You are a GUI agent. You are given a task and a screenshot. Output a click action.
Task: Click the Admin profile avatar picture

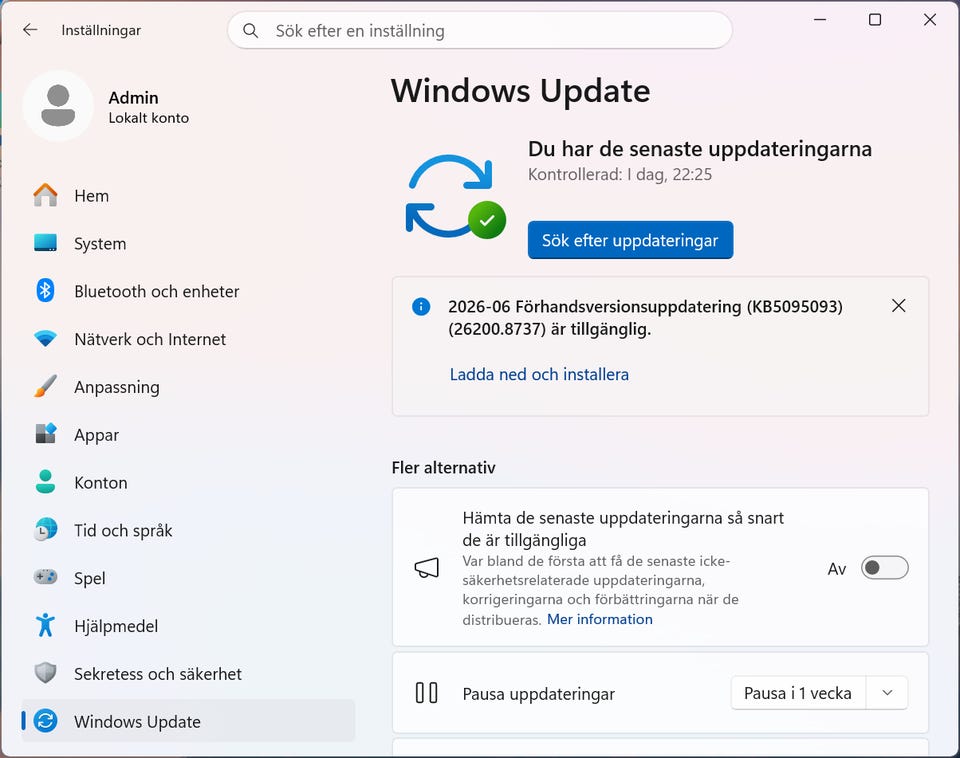58,106
